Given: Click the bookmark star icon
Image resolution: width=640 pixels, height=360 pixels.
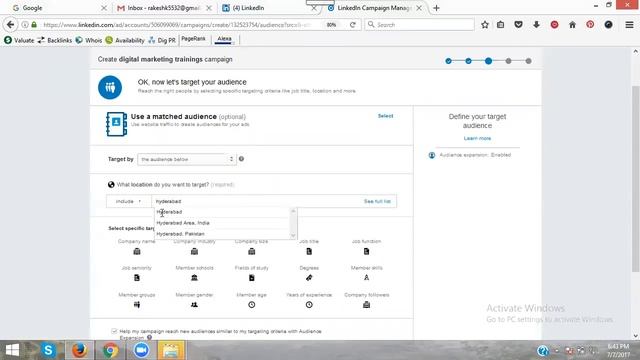Looking at the screenshot, I should pos(484,24).
